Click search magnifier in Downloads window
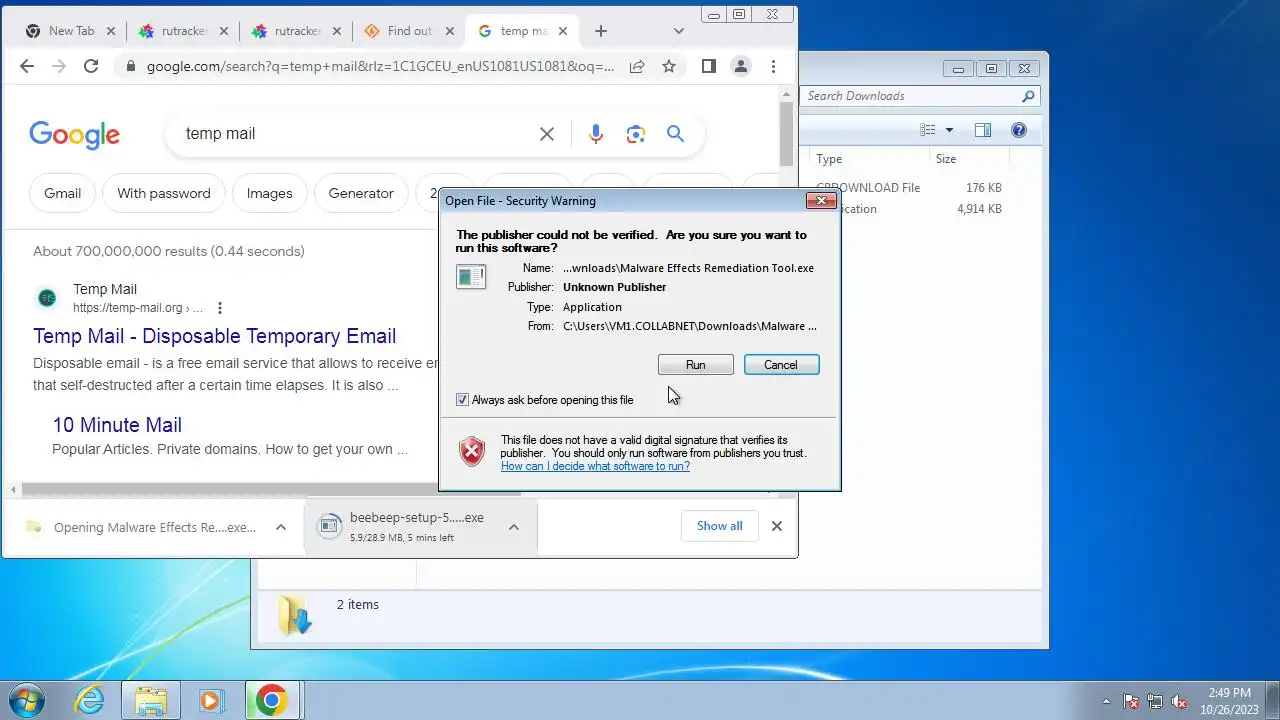 (1027, 96)
